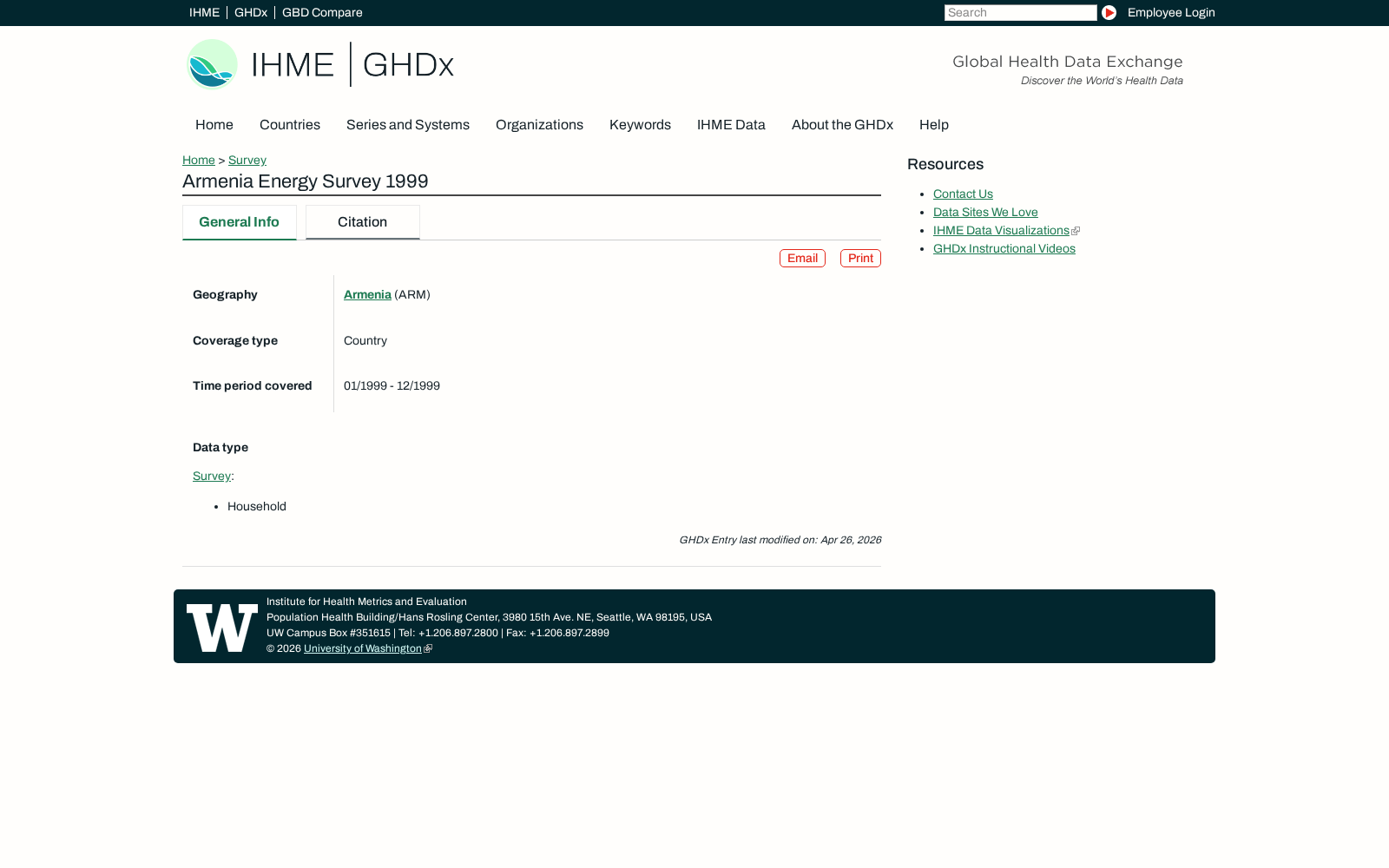Click the 'Institute for Health Metrics and Evaluation' footer text
The height and width of the screenshot is (868, 1389).
(366, 602)
